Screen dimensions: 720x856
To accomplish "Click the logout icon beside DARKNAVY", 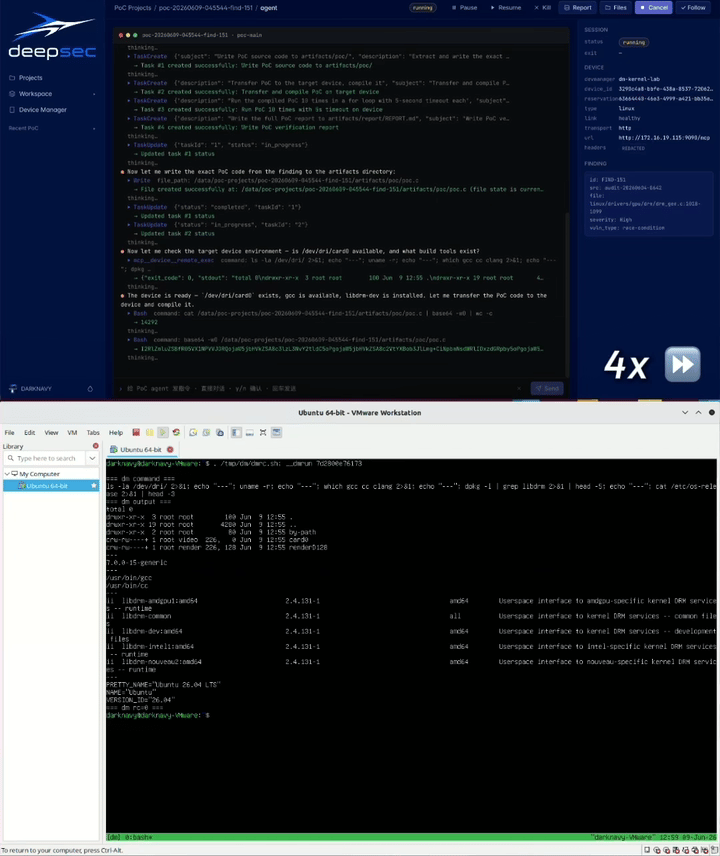I will pyautogui.click(x=90, y=389).
